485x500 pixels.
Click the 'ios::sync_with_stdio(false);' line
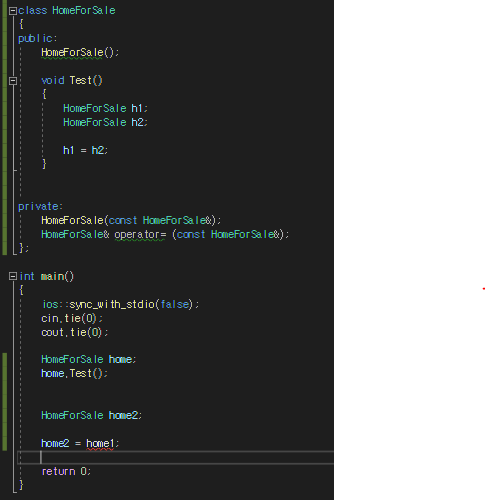120,304
